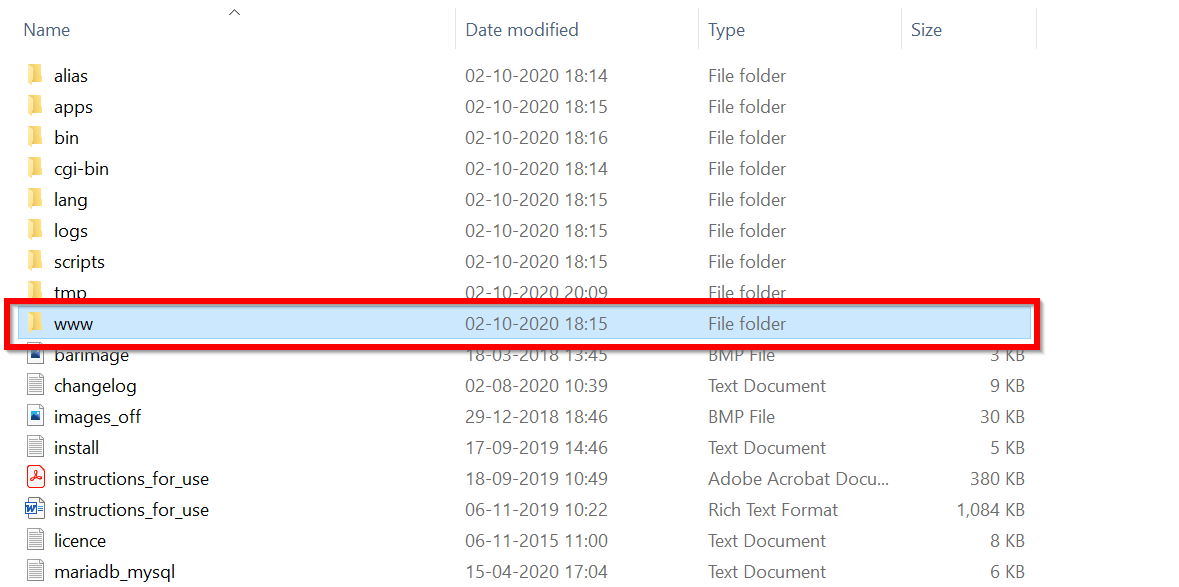Click the licence text document icon
1179x587 pixels.
[35, 540]
